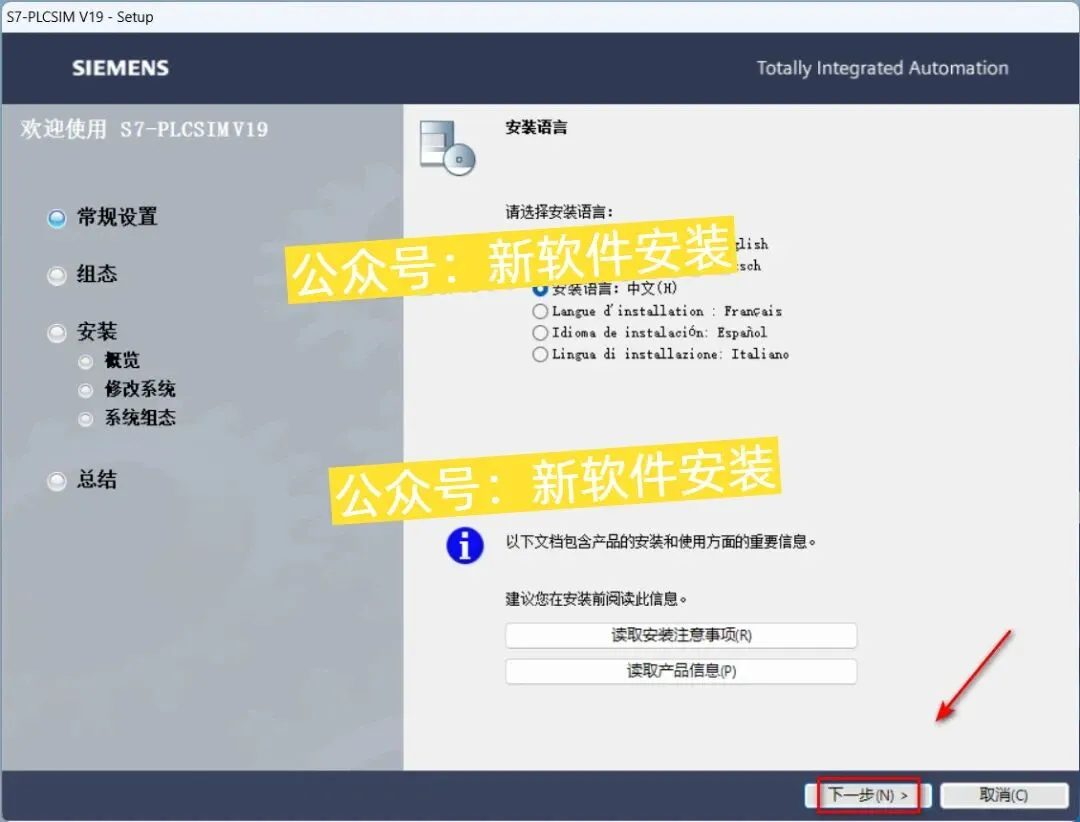Select the 常规设置 step in the sidebar
Screen dimensions: 1080x822
pos(102,218)
